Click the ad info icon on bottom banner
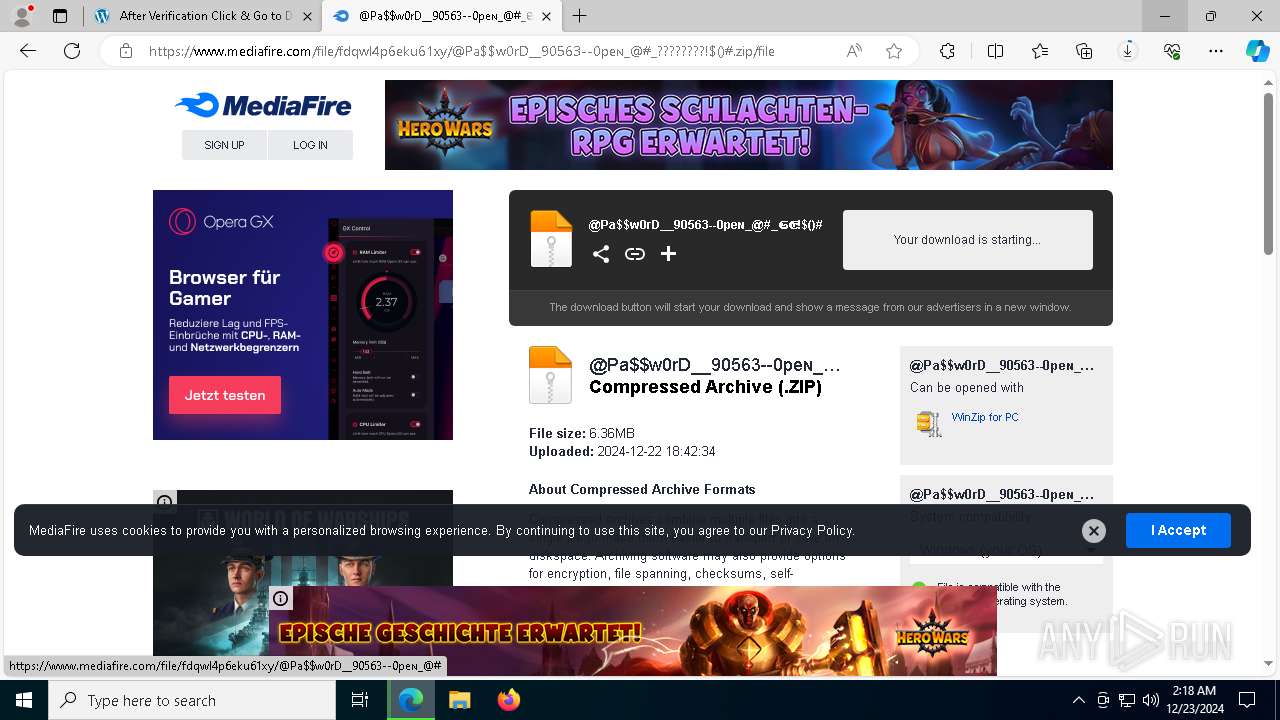This screenshot has width=1280, height=720. [x=281, y=598]
